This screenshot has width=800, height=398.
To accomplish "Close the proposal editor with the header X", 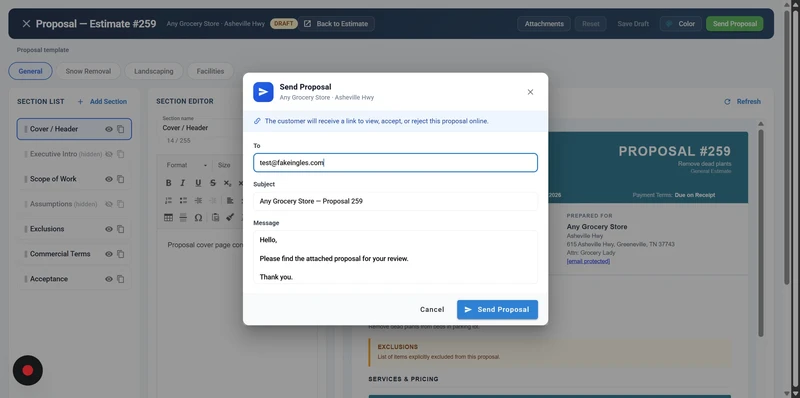I will click(x=27, y=23).
